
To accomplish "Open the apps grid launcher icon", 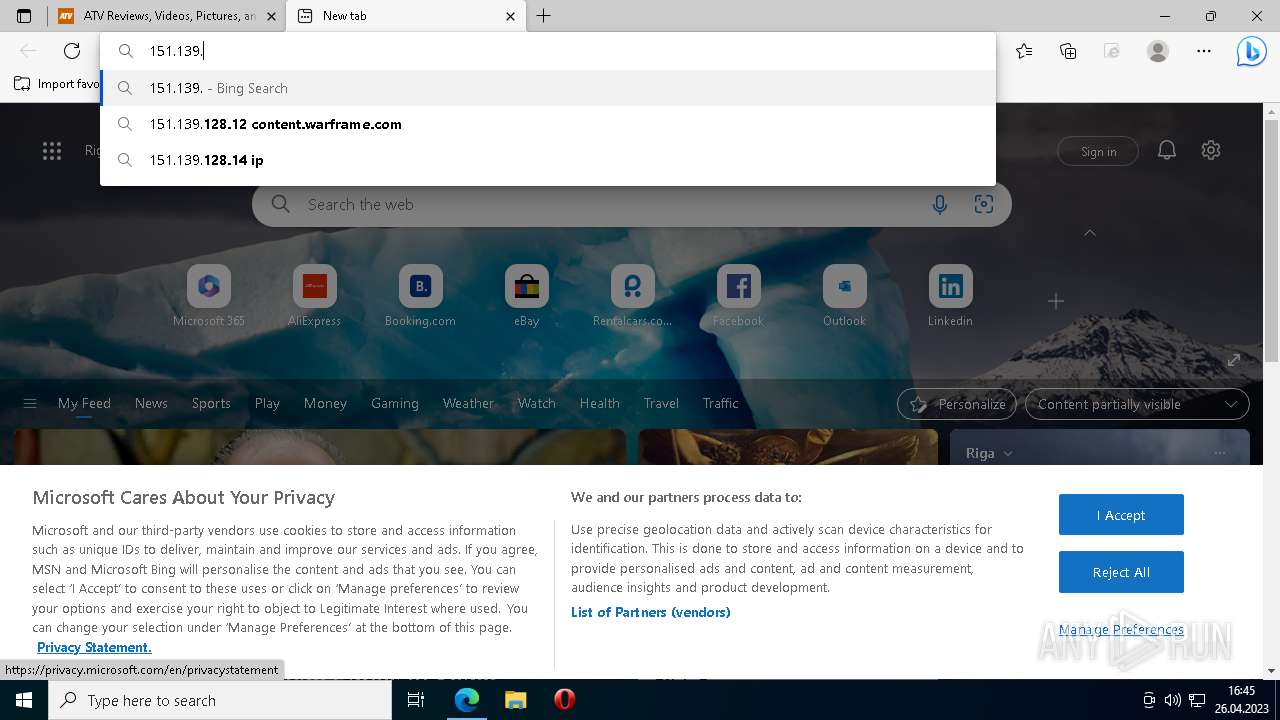I will click(x=52, y=151).
